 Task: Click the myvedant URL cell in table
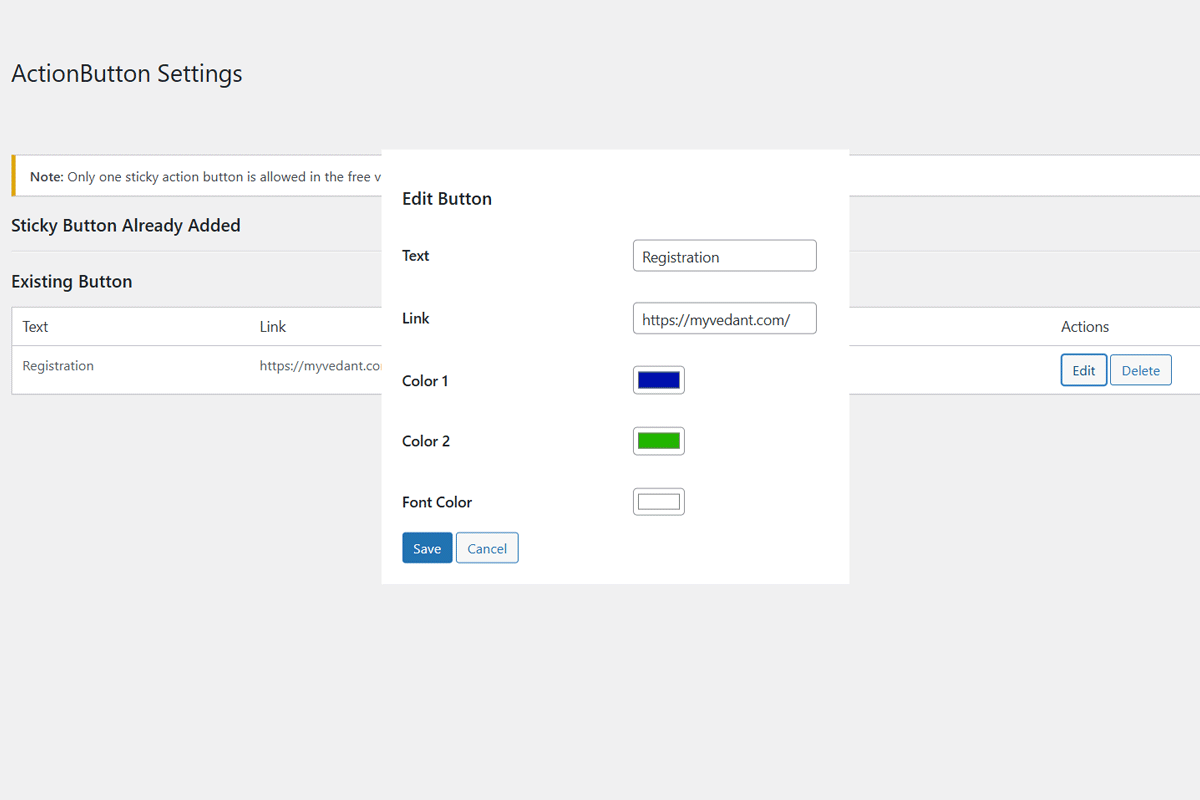click(320, 366)
